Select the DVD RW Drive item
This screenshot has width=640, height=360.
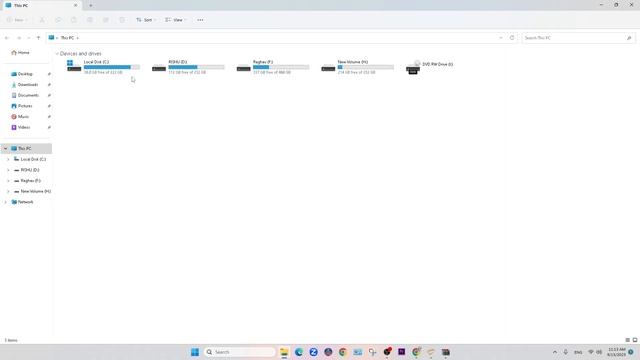tap(430, 67)
